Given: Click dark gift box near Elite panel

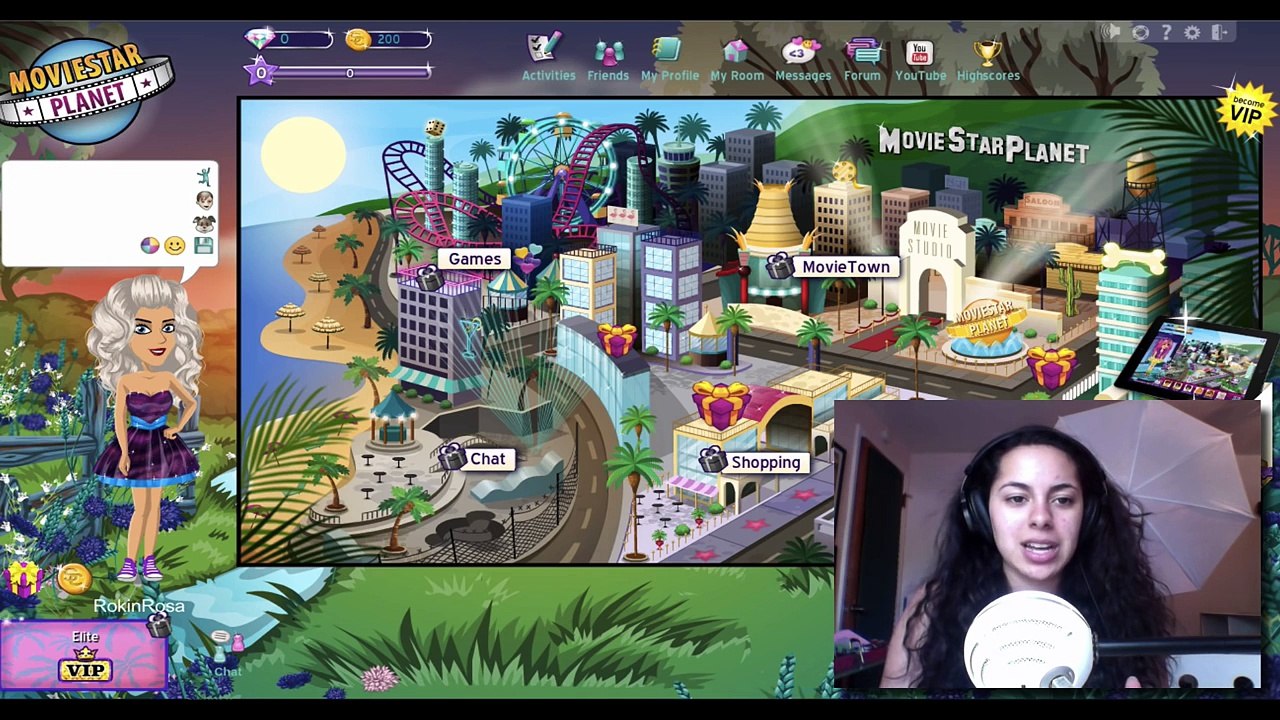Looking at the screenshot, I should coord(158,625).
